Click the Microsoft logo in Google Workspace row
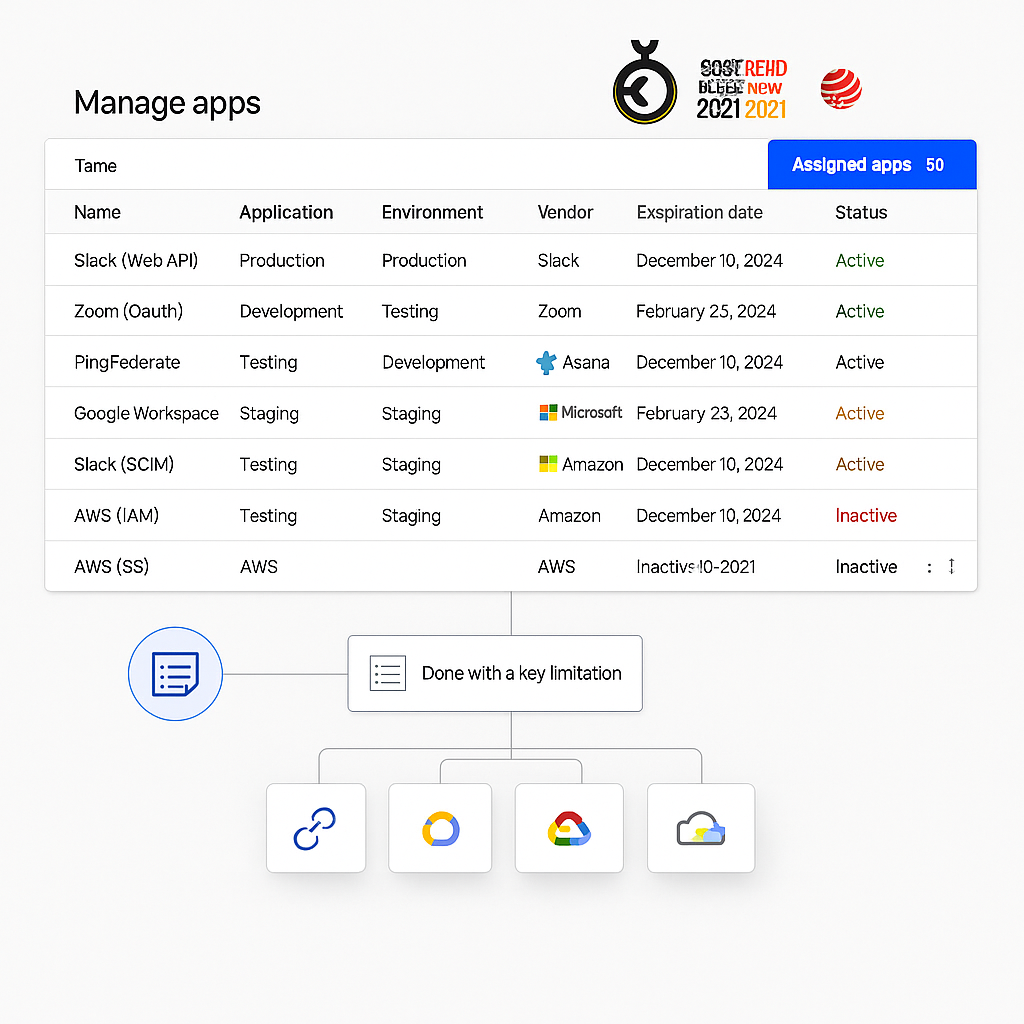The image size is (1024, 1024). point(548,413)
